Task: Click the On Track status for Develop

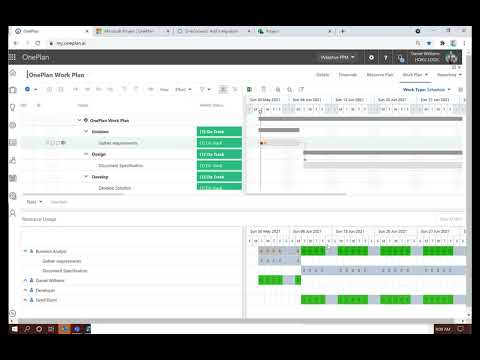Action: (219, 177)
